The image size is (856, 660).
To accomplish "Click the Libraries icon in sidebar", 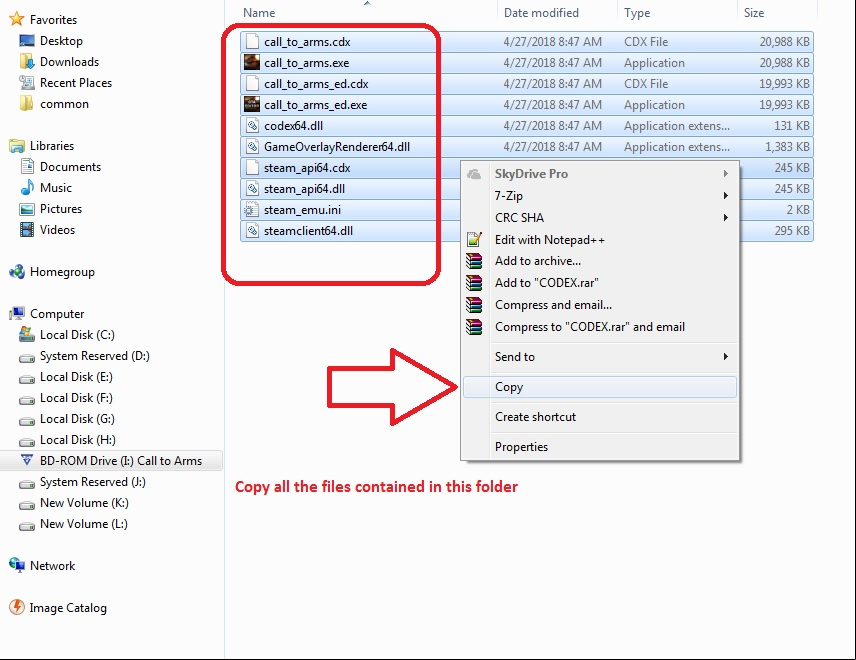I will click(17, 146).
